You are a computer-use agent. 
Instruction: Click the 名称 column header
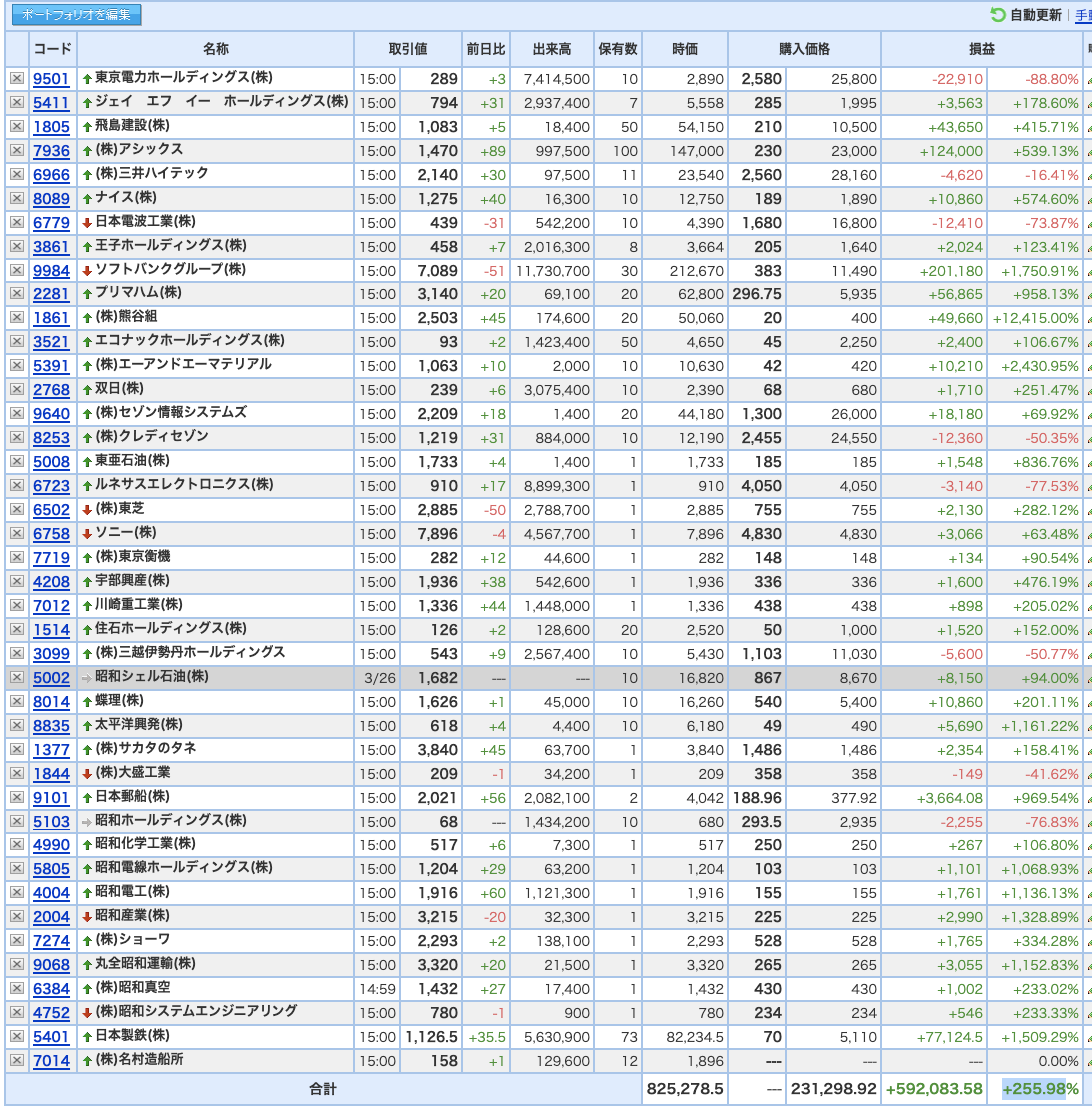[x=216, y=49]
